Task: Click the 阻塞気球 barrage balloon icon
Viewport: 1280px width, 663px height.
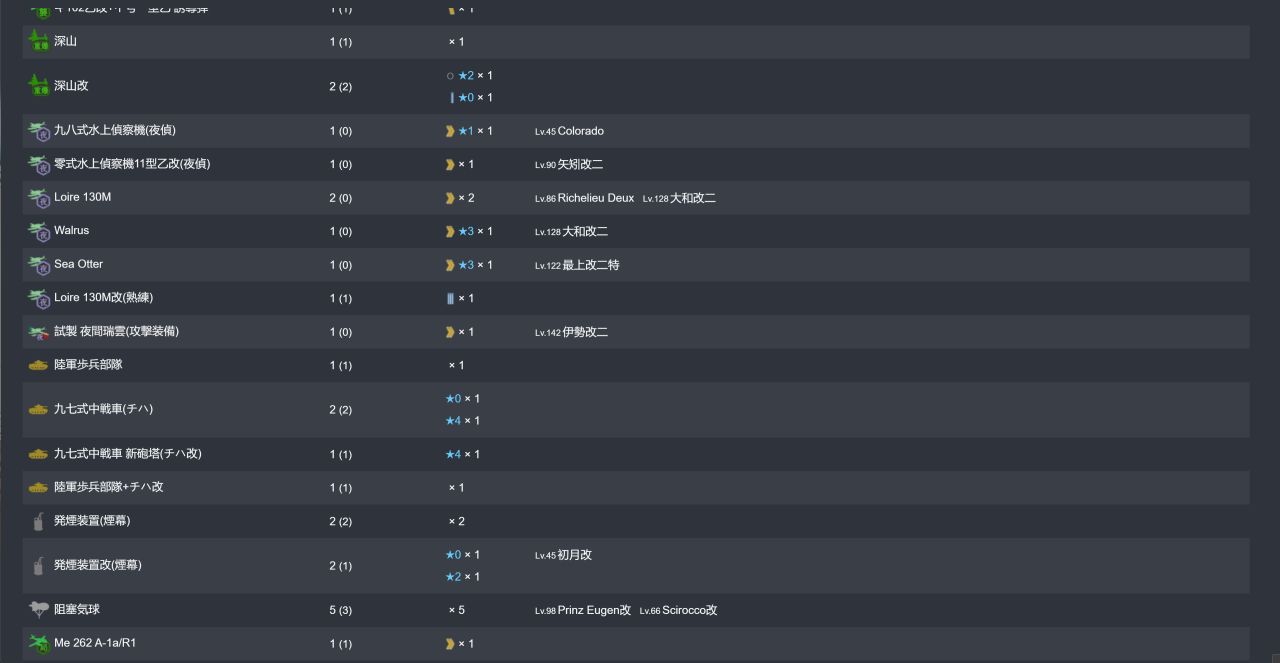Action: (38, 609)
